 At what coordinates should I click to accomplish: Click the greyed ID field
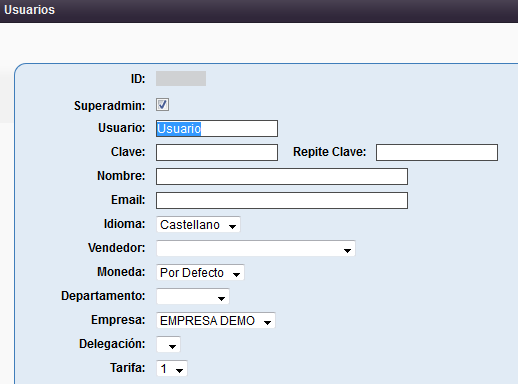coord(181,78)
